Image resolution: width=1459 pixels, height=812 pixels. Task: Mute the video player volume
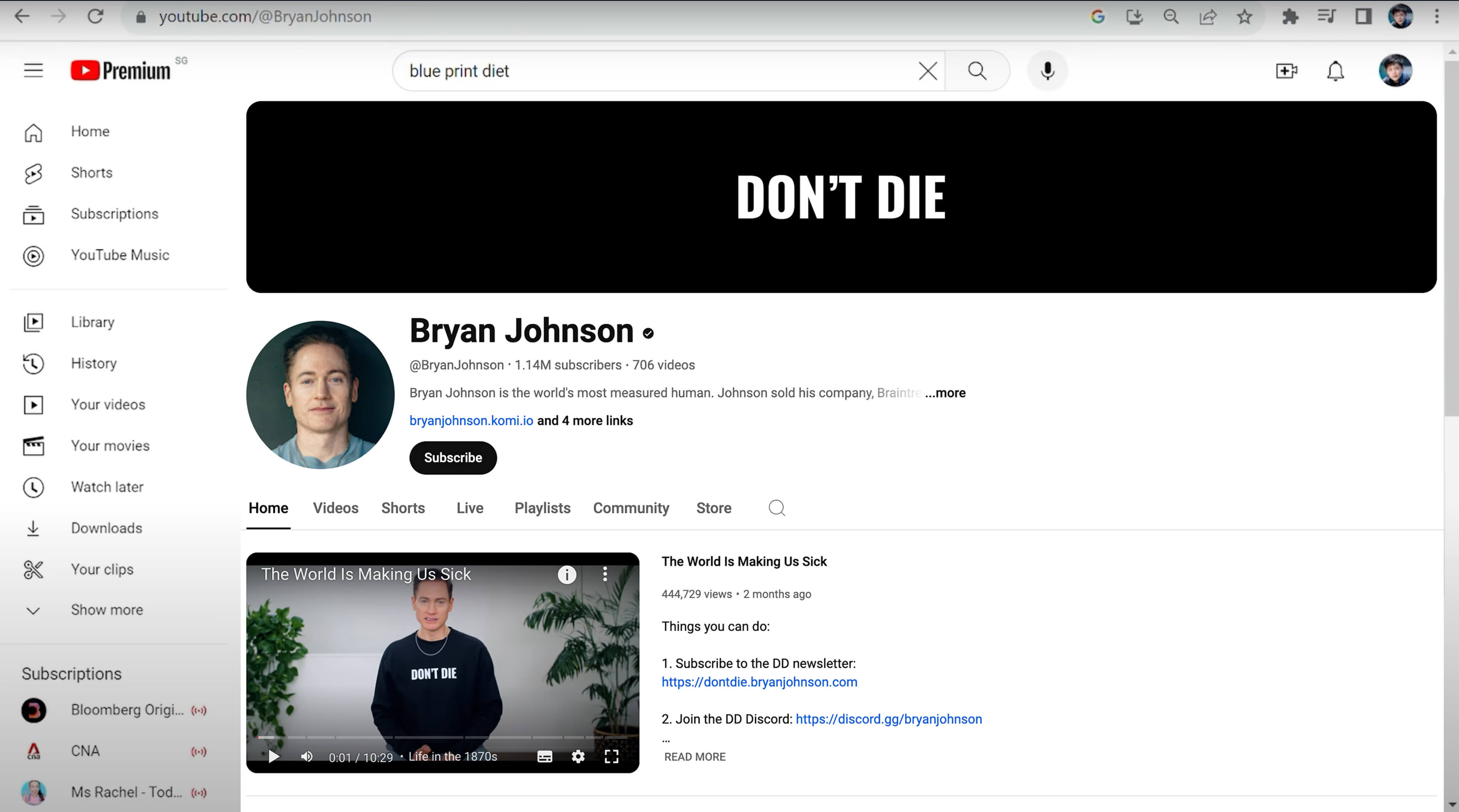(306, 757)
